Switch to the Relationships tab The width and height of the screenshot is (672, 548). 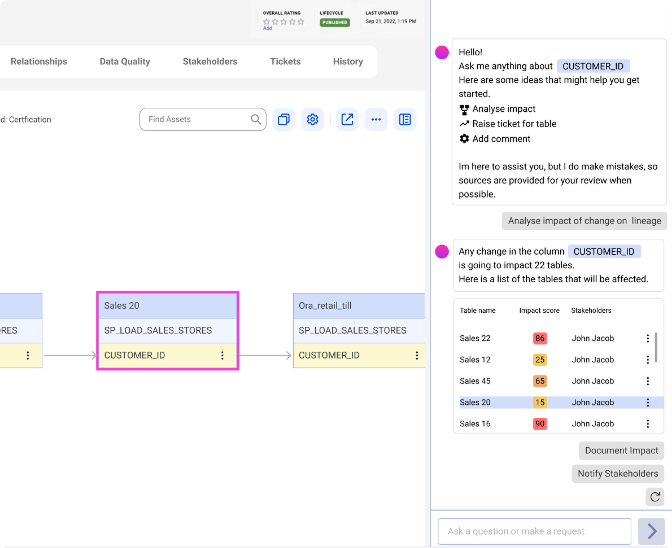point(39,61)
